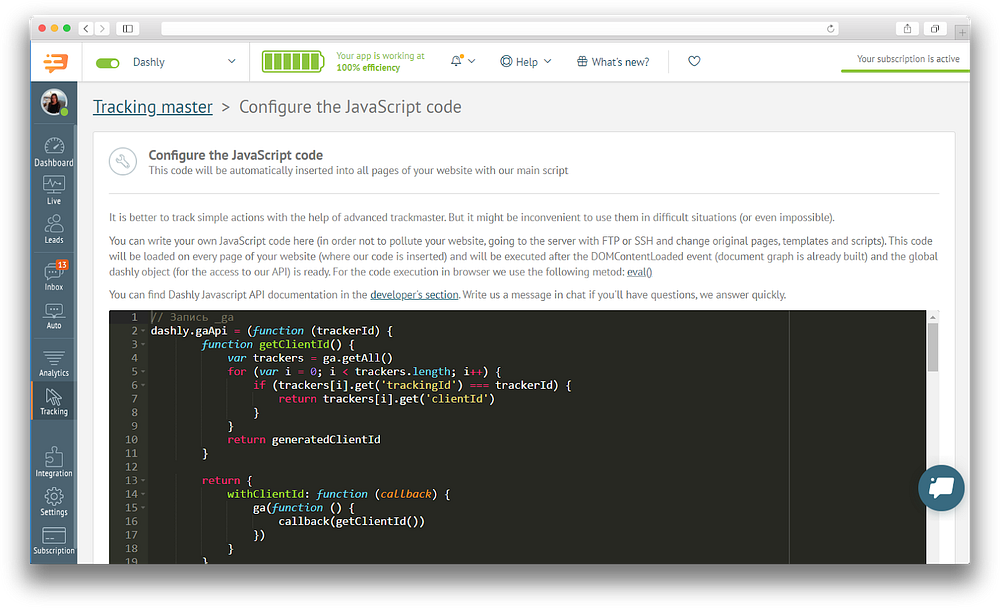
Task: Open the Leads section
Action: click(x=54, y=229)
